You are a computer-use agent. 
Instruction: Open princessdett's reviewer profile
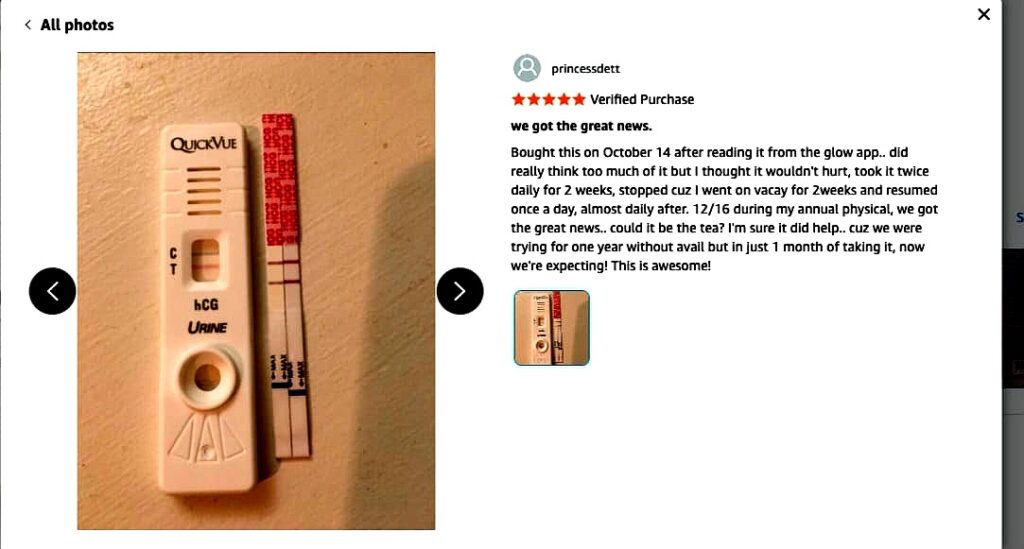point(585,69)
